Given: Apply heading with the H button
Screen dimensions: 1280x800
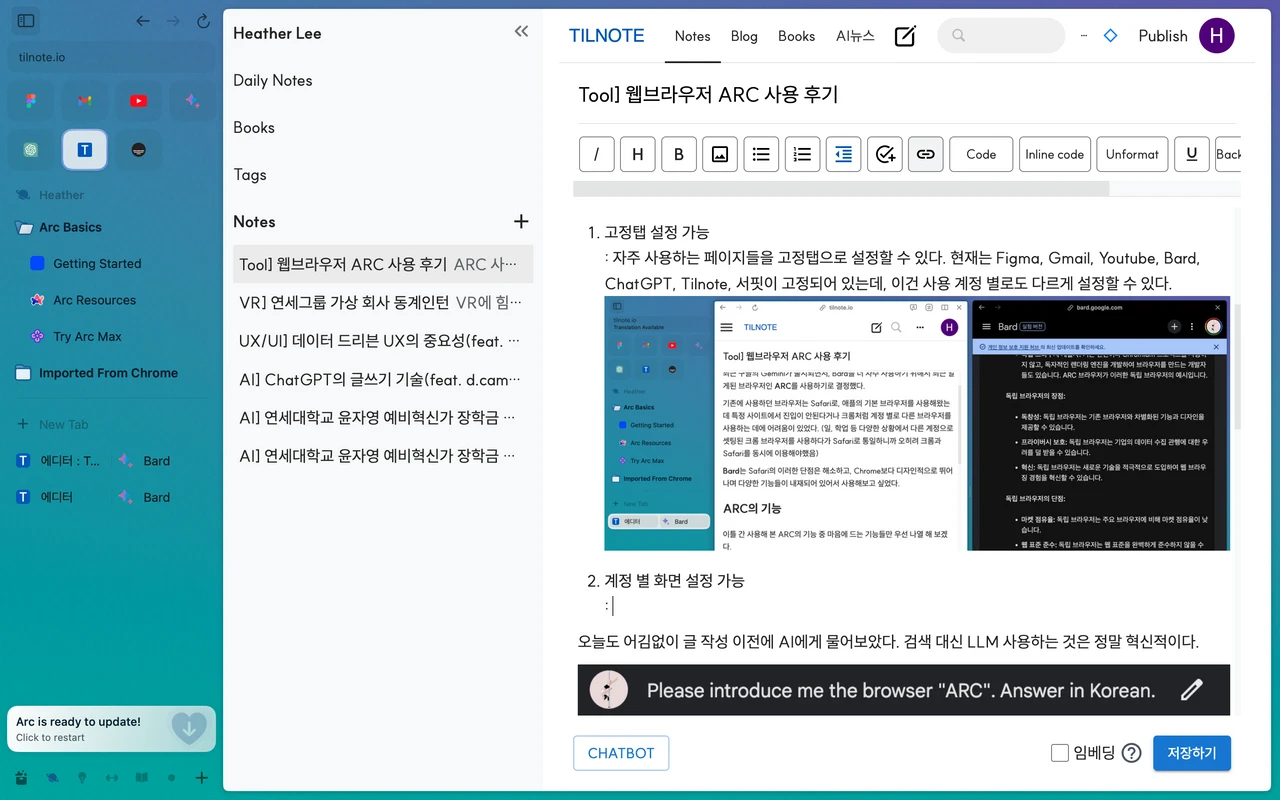Looking at the screenshot, I should [x=638, y=154].
